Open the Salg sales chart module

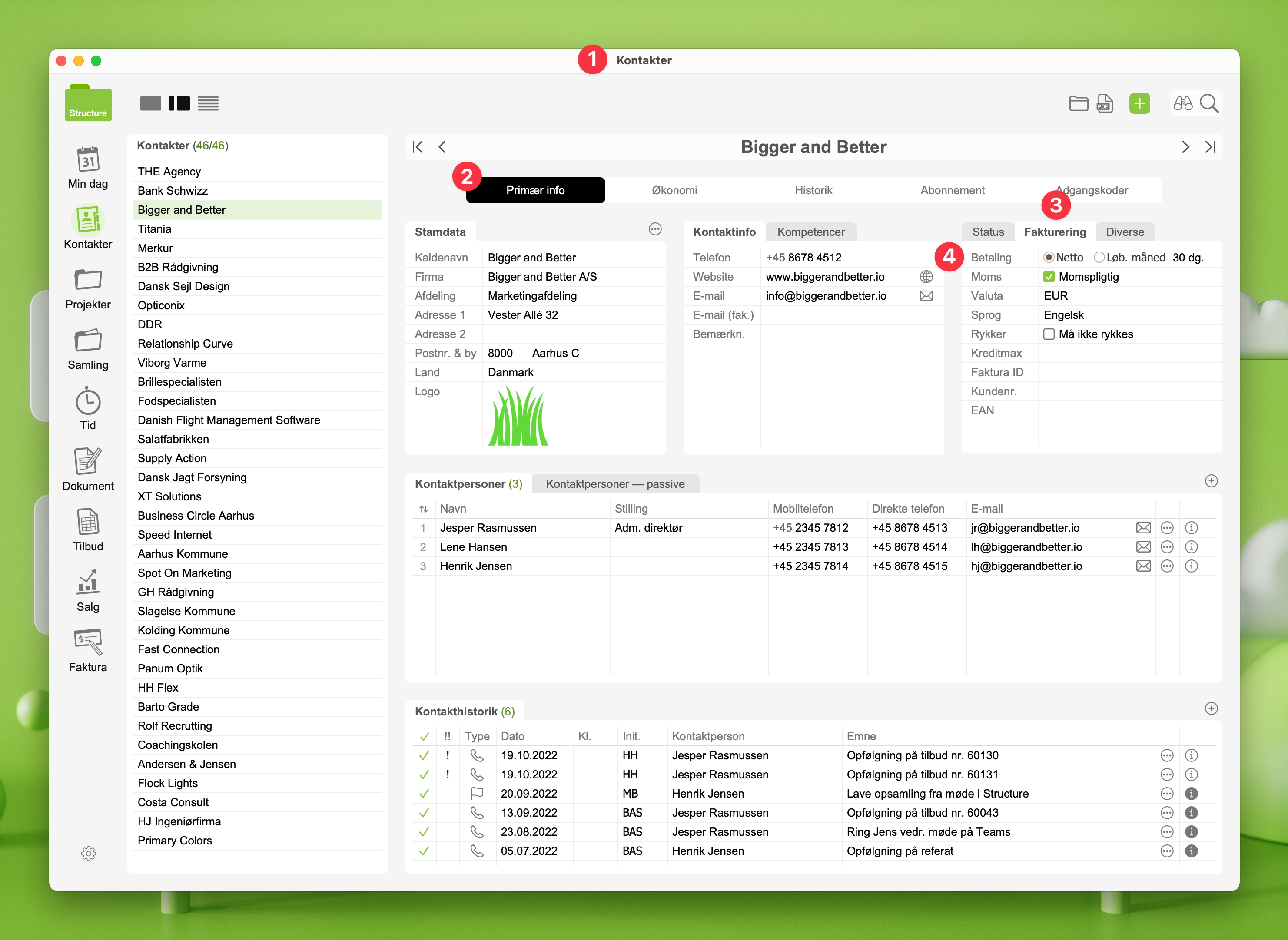[88, 582]
